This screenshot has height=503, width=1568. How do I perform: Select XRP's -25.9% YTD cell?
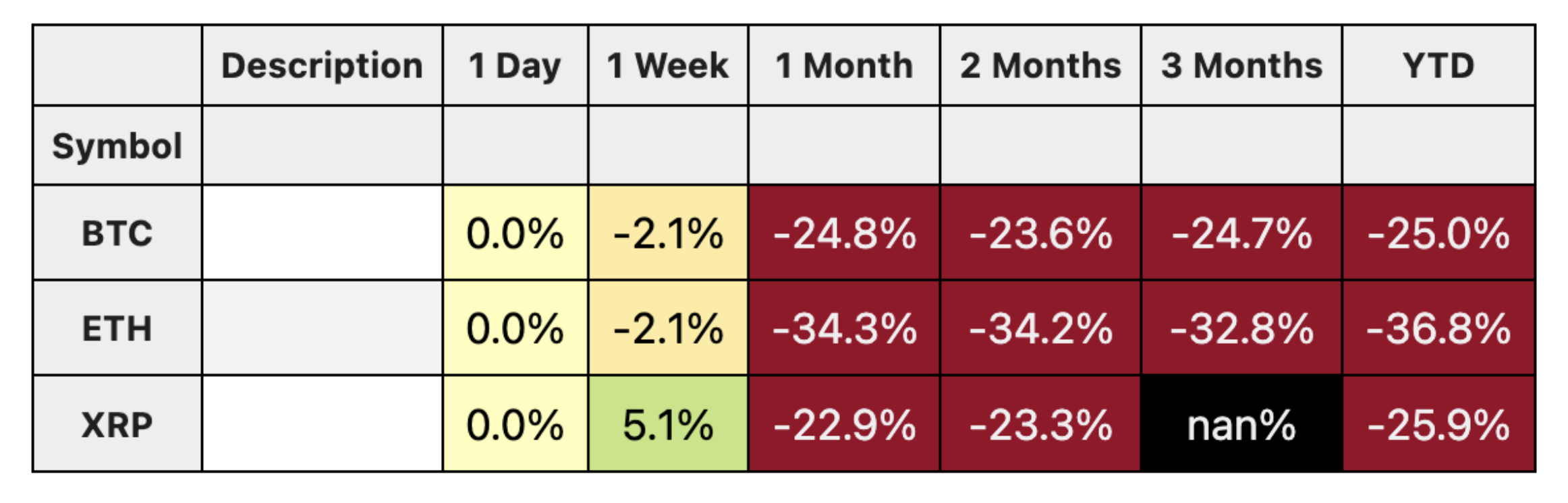1438,424
